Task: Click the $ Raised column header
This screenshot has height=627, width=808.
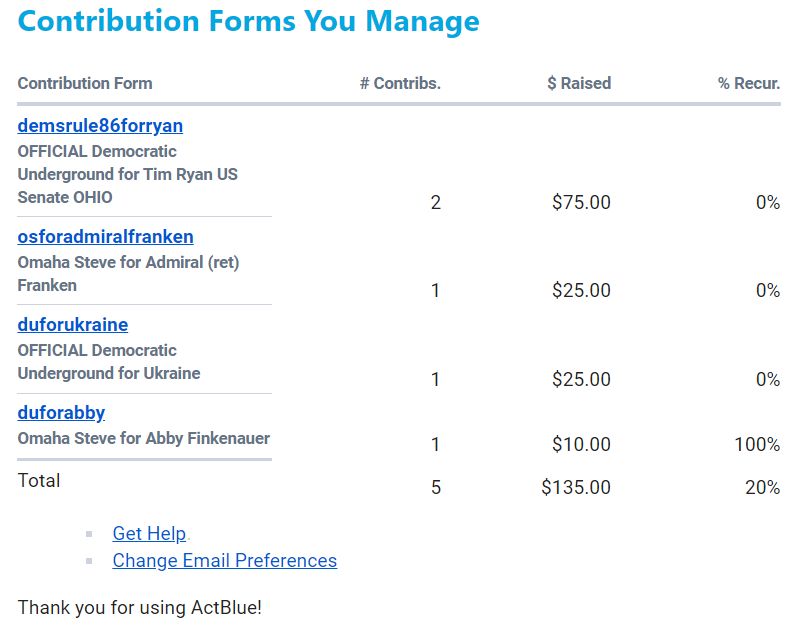Action: (579, 84)
